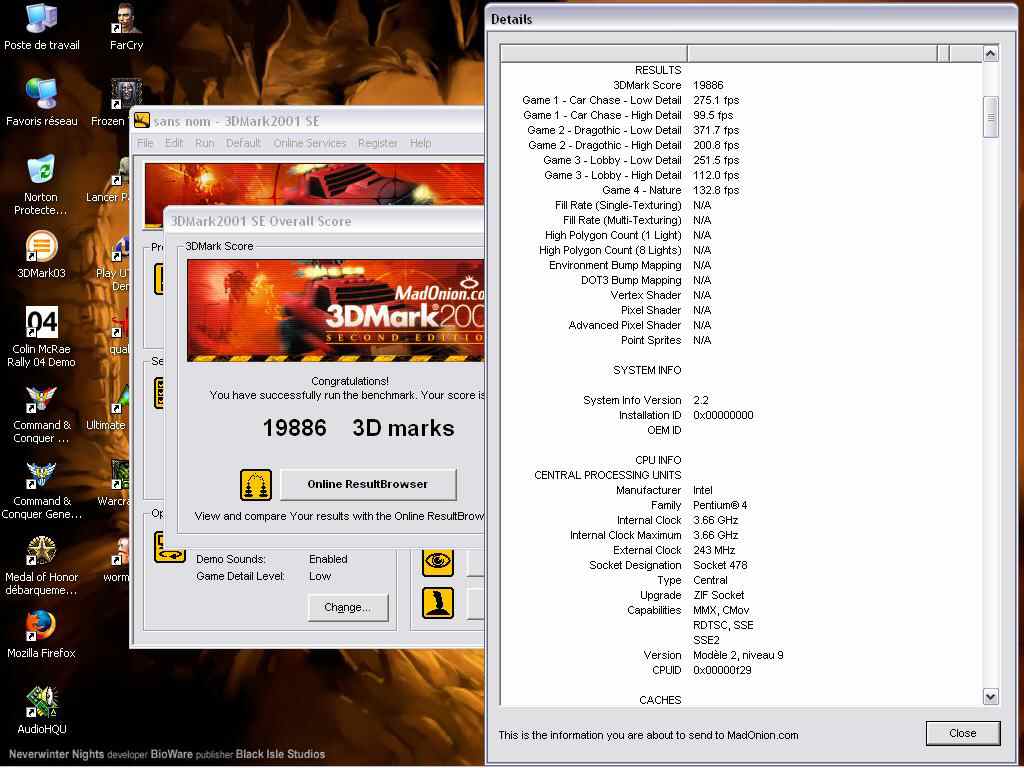The height and width of the screenshot is (768, 1024).
Task: Select 'Game 2 - Dragothic - High Detail' row
Action: pos(741,145)
